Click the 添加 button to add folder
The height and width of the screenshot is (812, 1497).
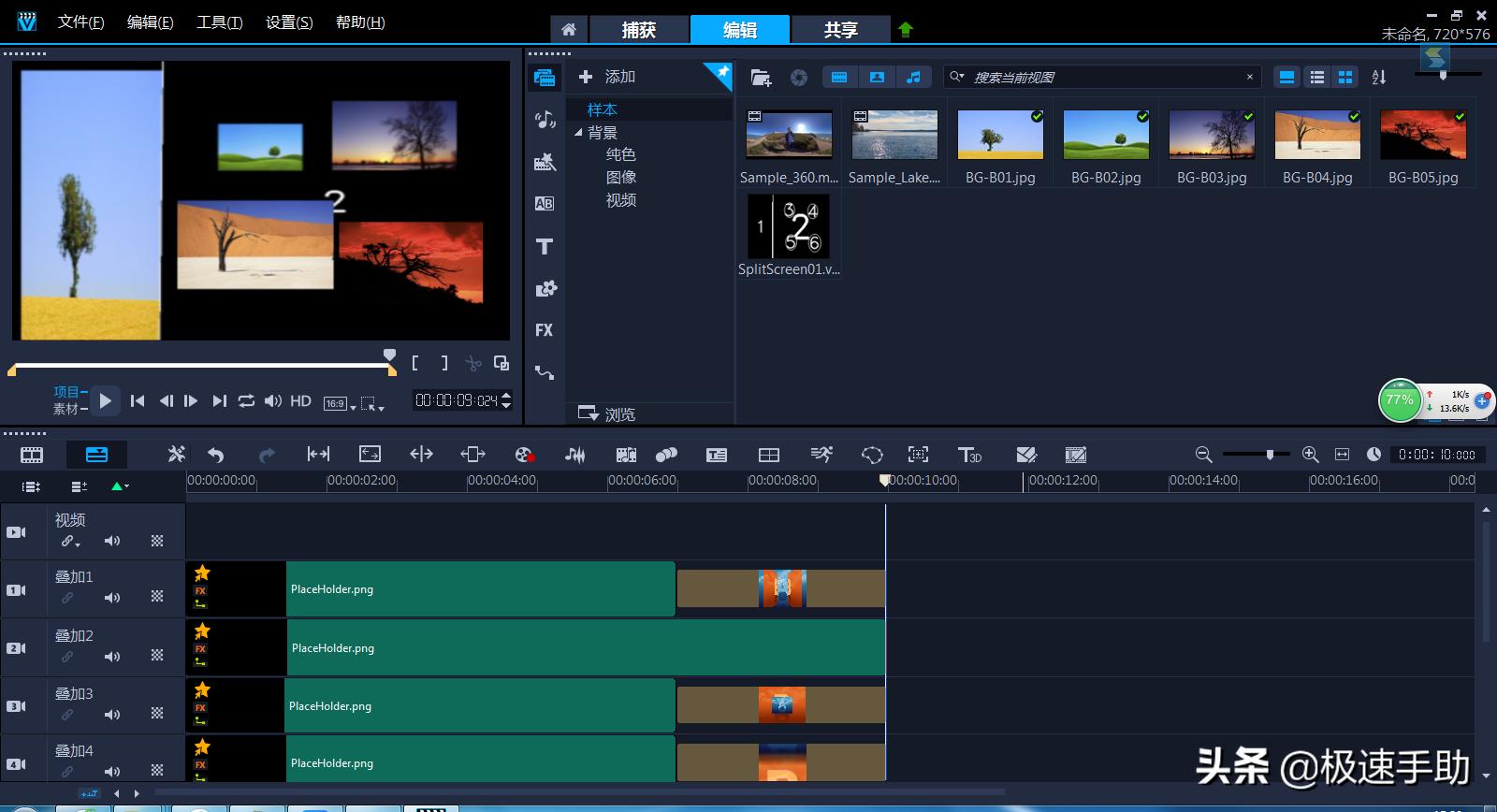(607, 77)
